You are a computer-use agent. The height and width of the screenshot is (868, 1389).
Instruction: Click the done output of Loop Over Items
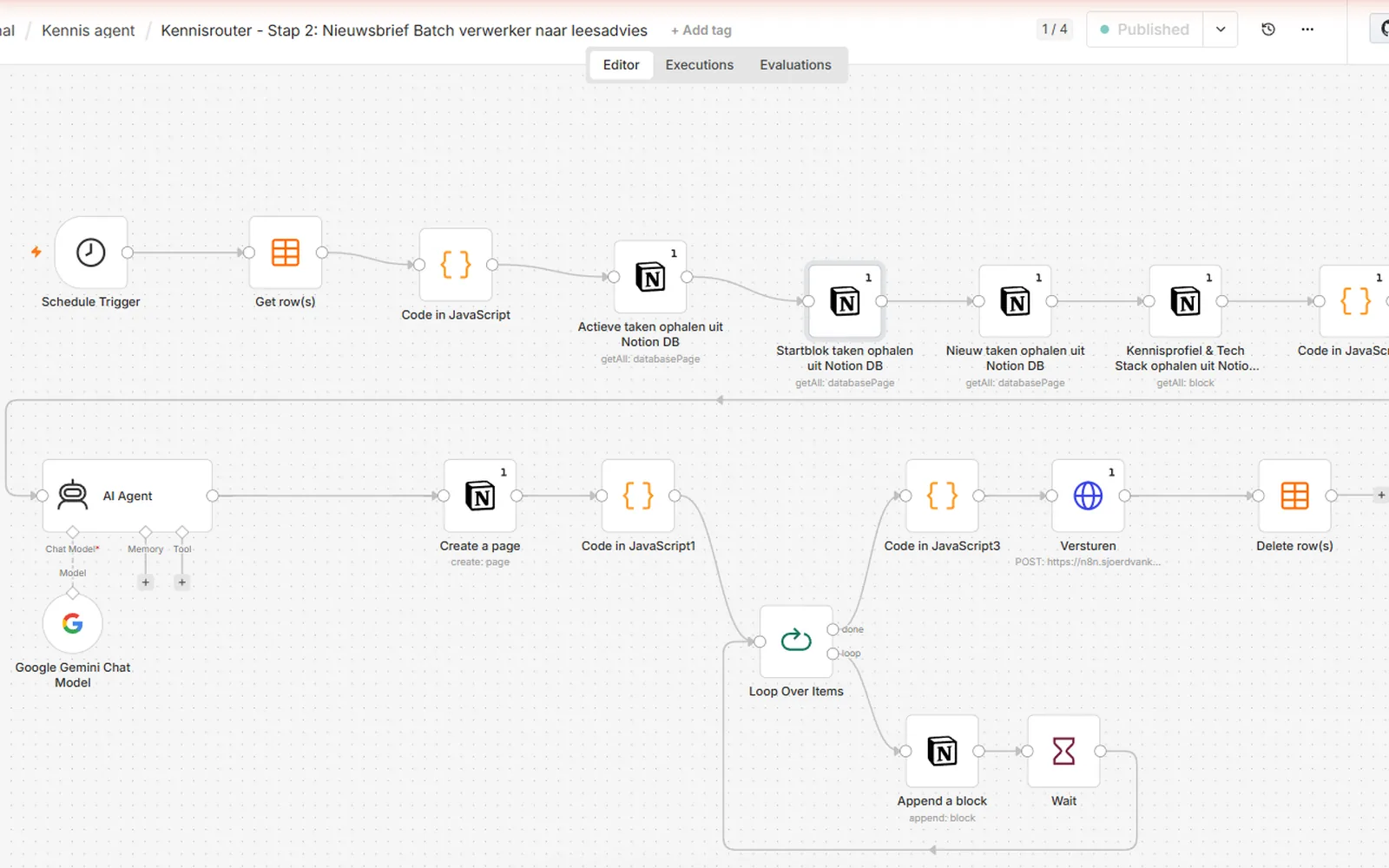click(x=833, y=629)
